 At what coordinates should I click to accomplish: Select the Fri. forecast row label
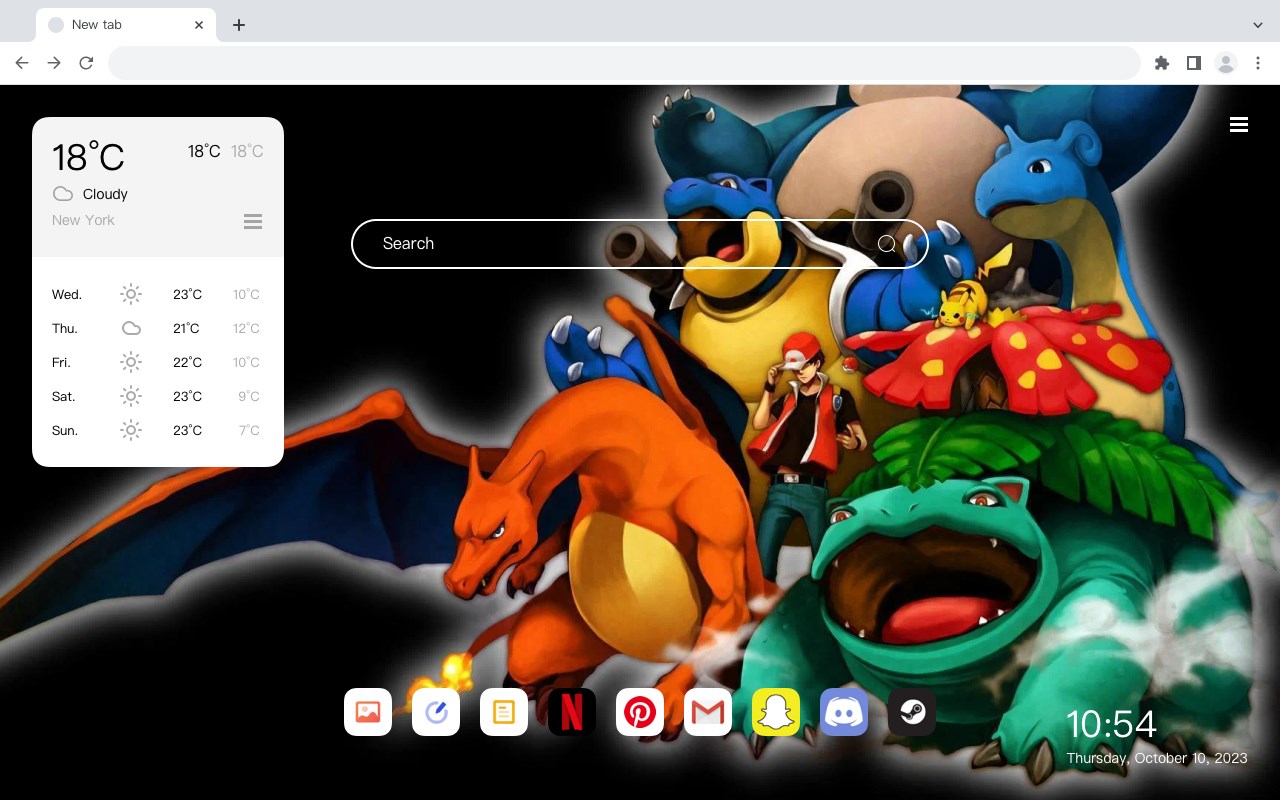coord(62,363)
